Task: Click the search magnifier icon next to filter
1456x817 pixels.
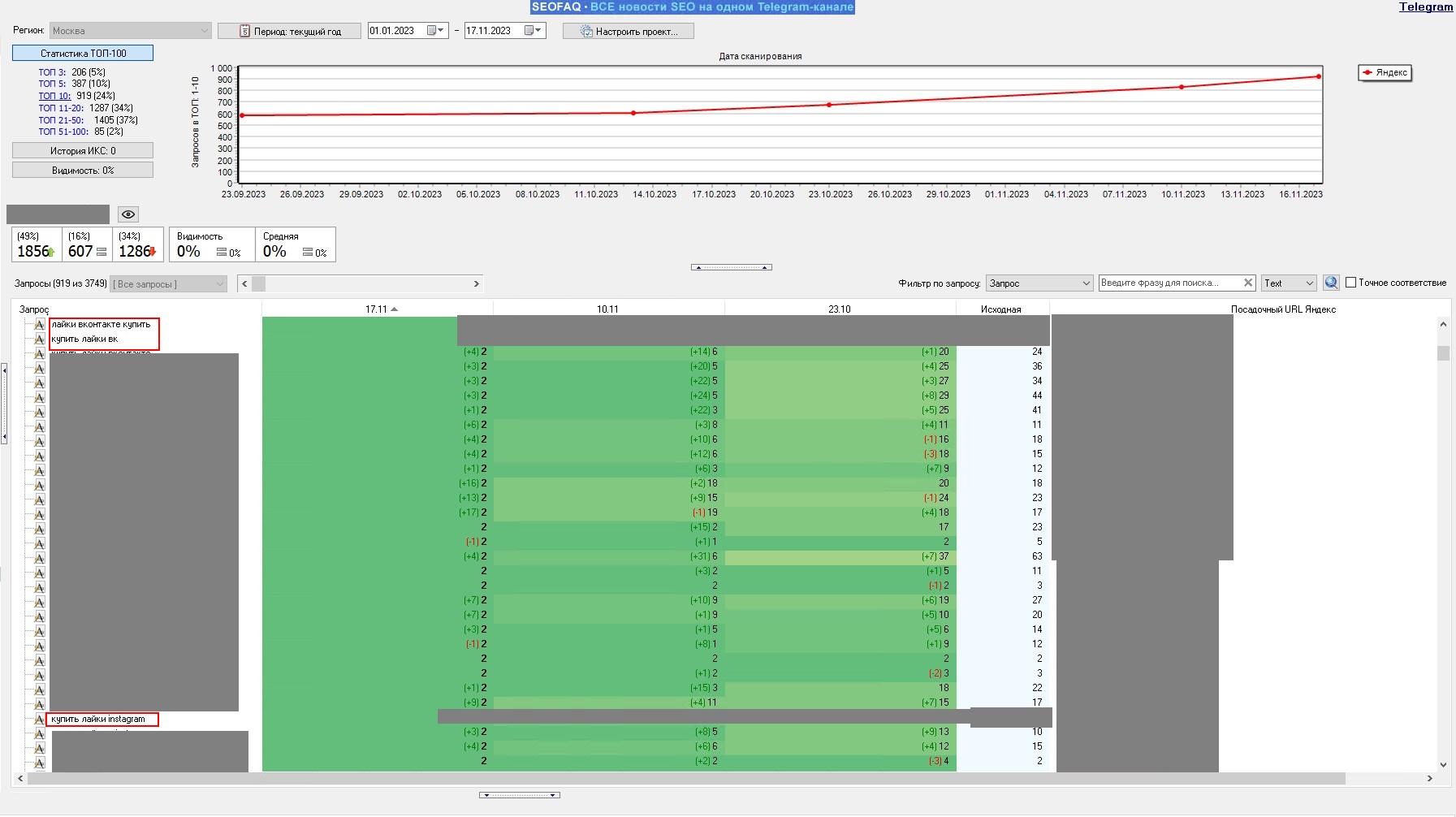Action: [1331, 283]
